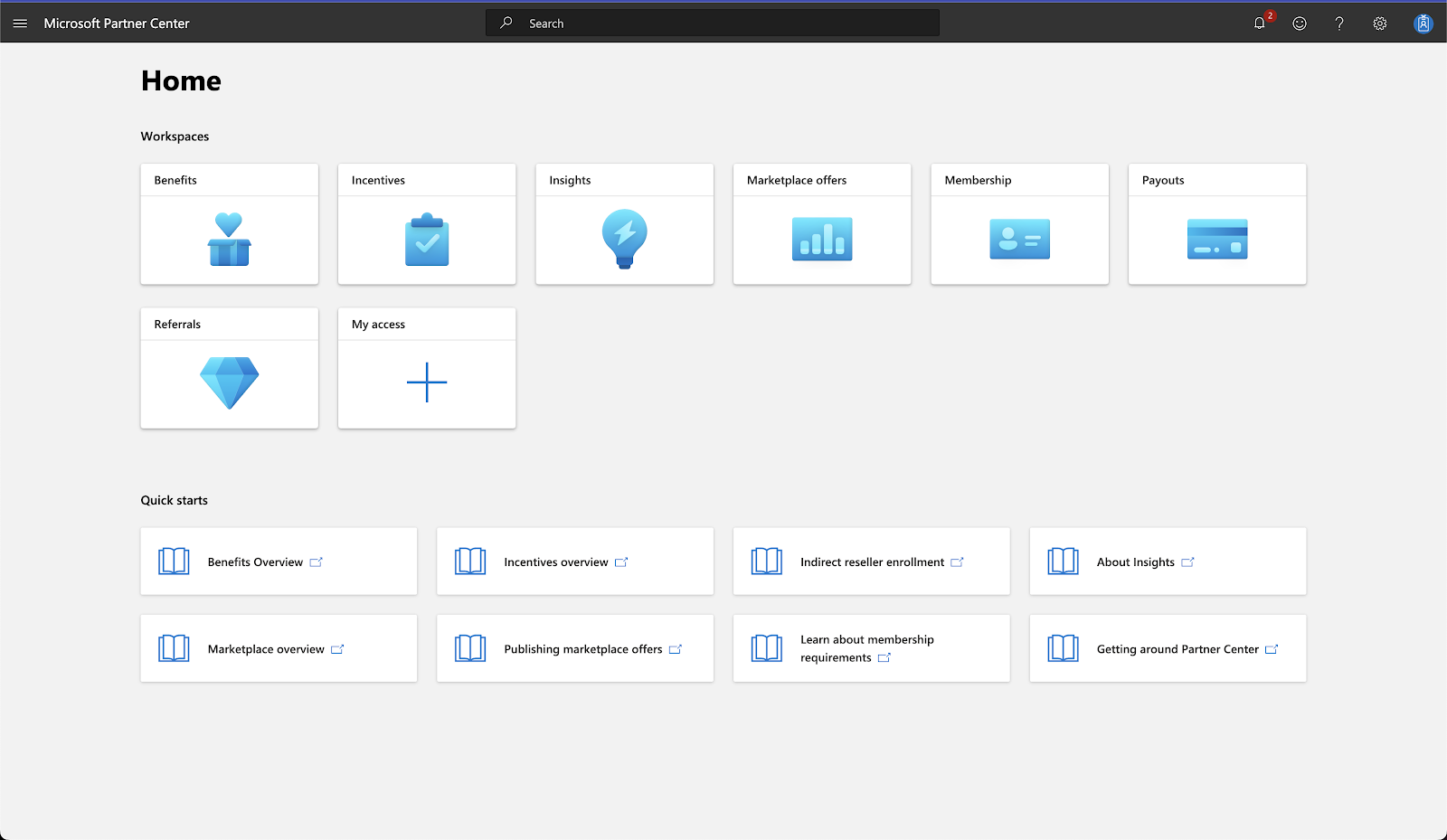Open the Payouts credit card tile

(1217, 239)
